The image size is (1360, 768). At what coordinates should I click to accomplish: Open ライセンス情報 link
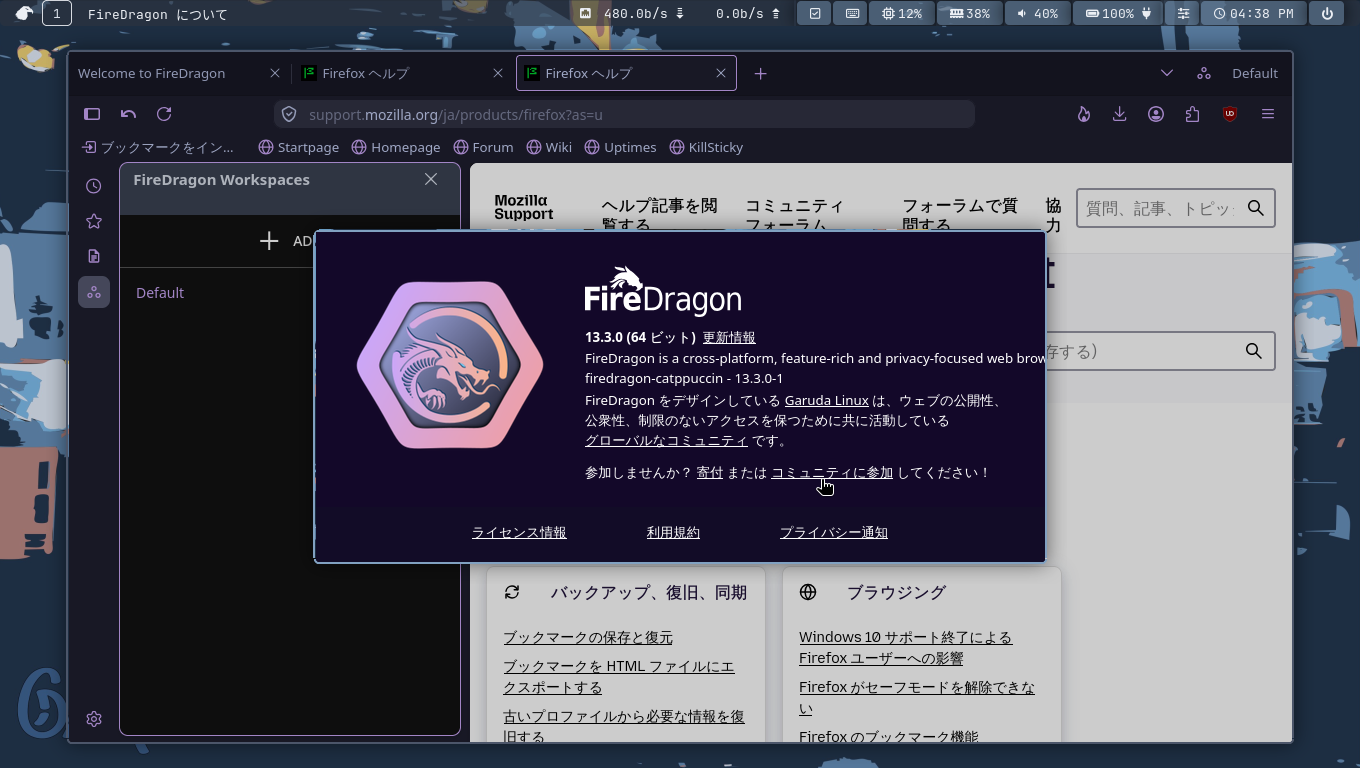click(519, 533)
